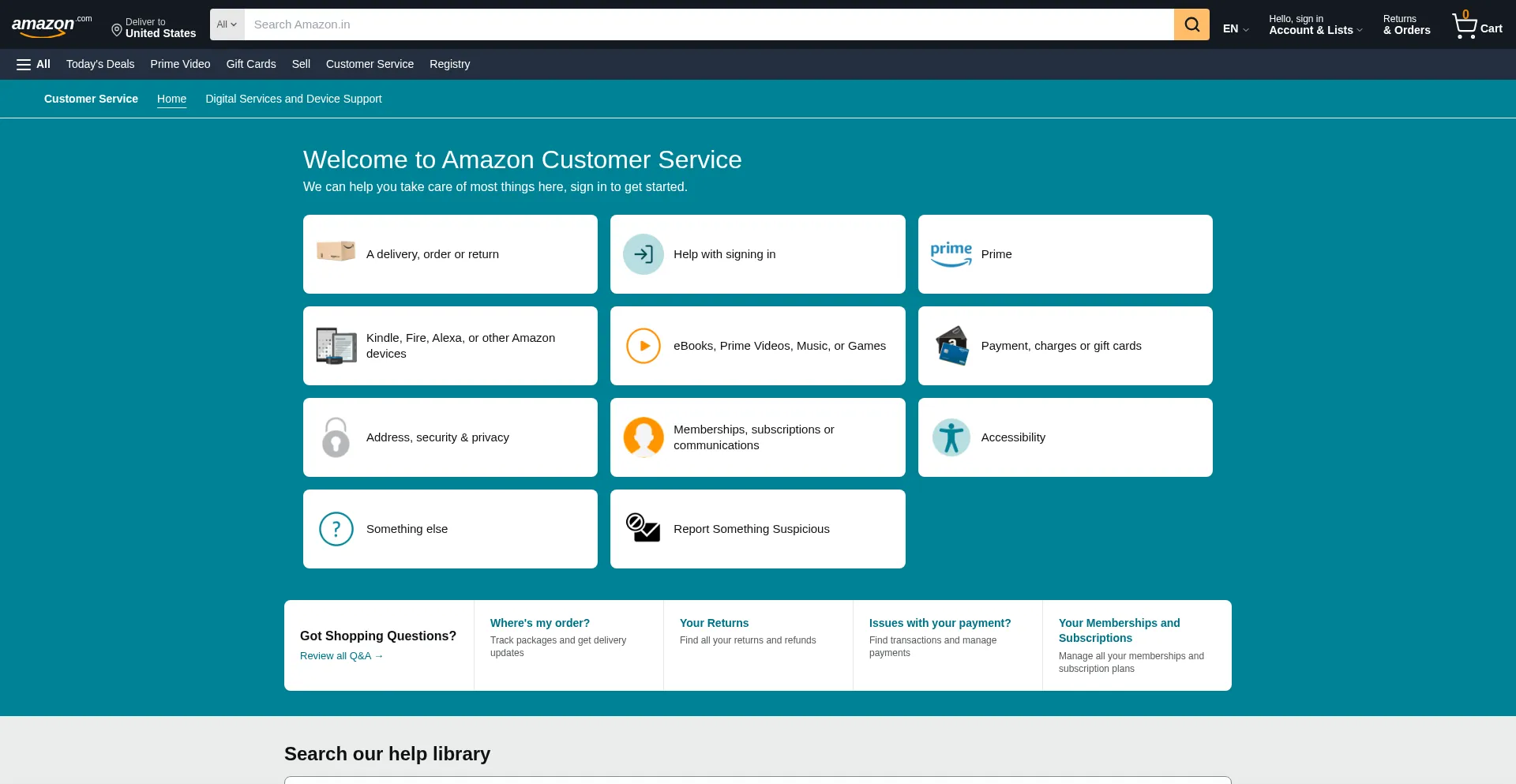
Task: Choose Report Something Suspicious text
Action: (x=752, y=529)
